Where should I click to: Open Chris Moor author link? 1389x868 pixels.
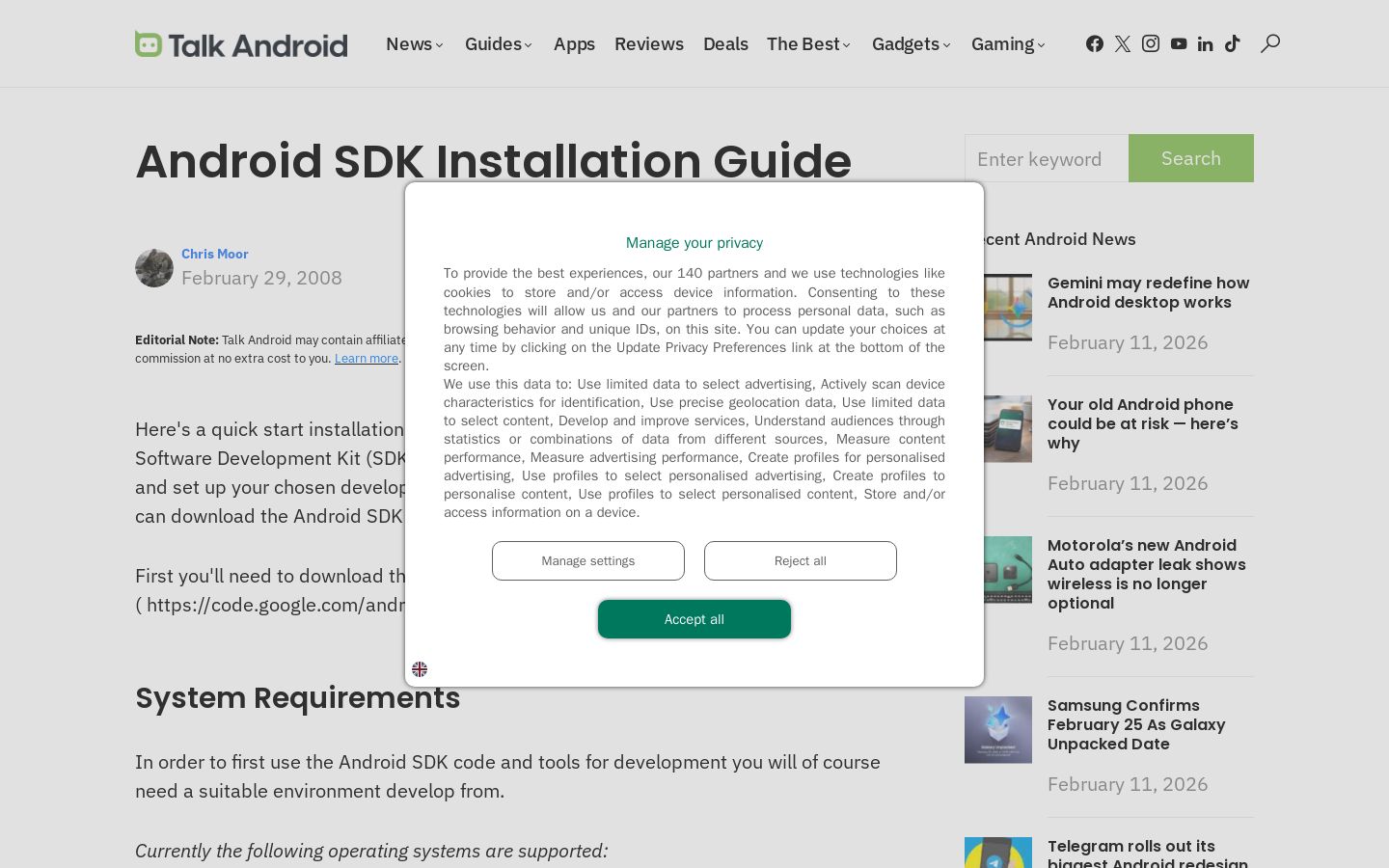[x=215, y=254]
